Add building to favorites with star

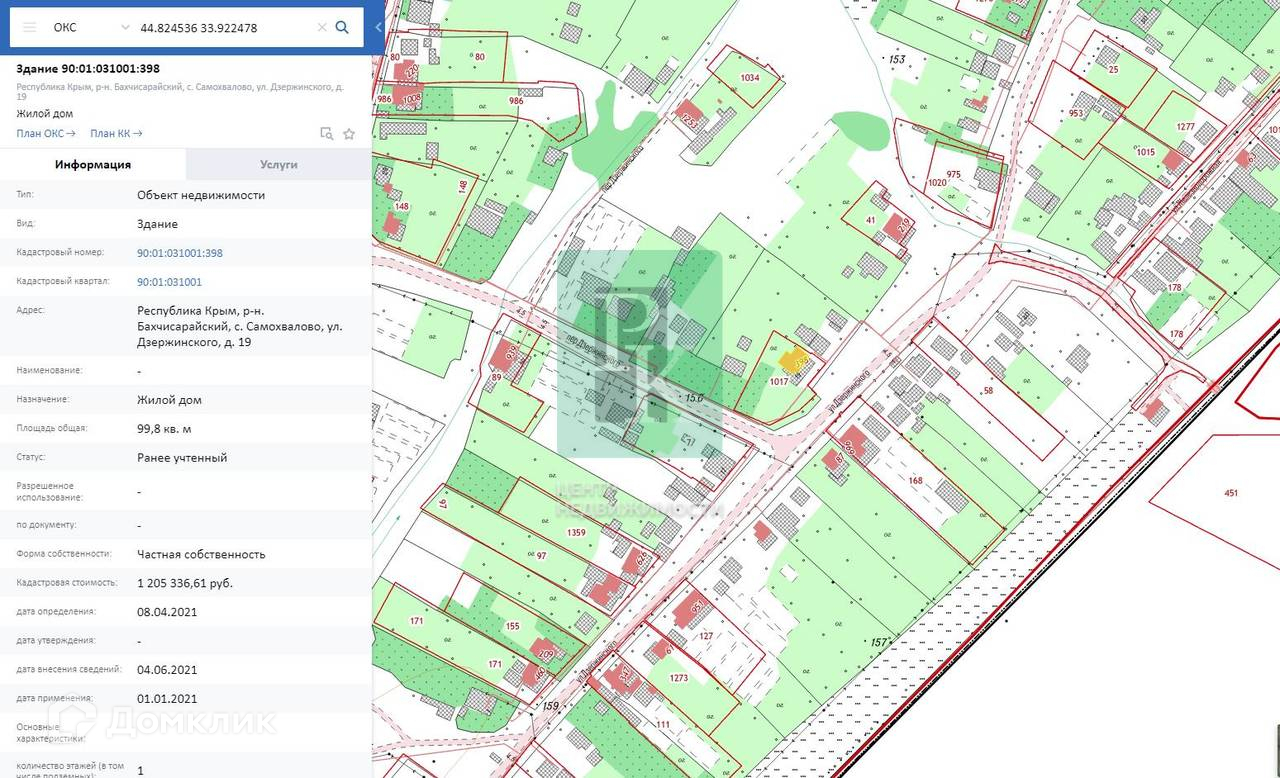tap(349, 133)
